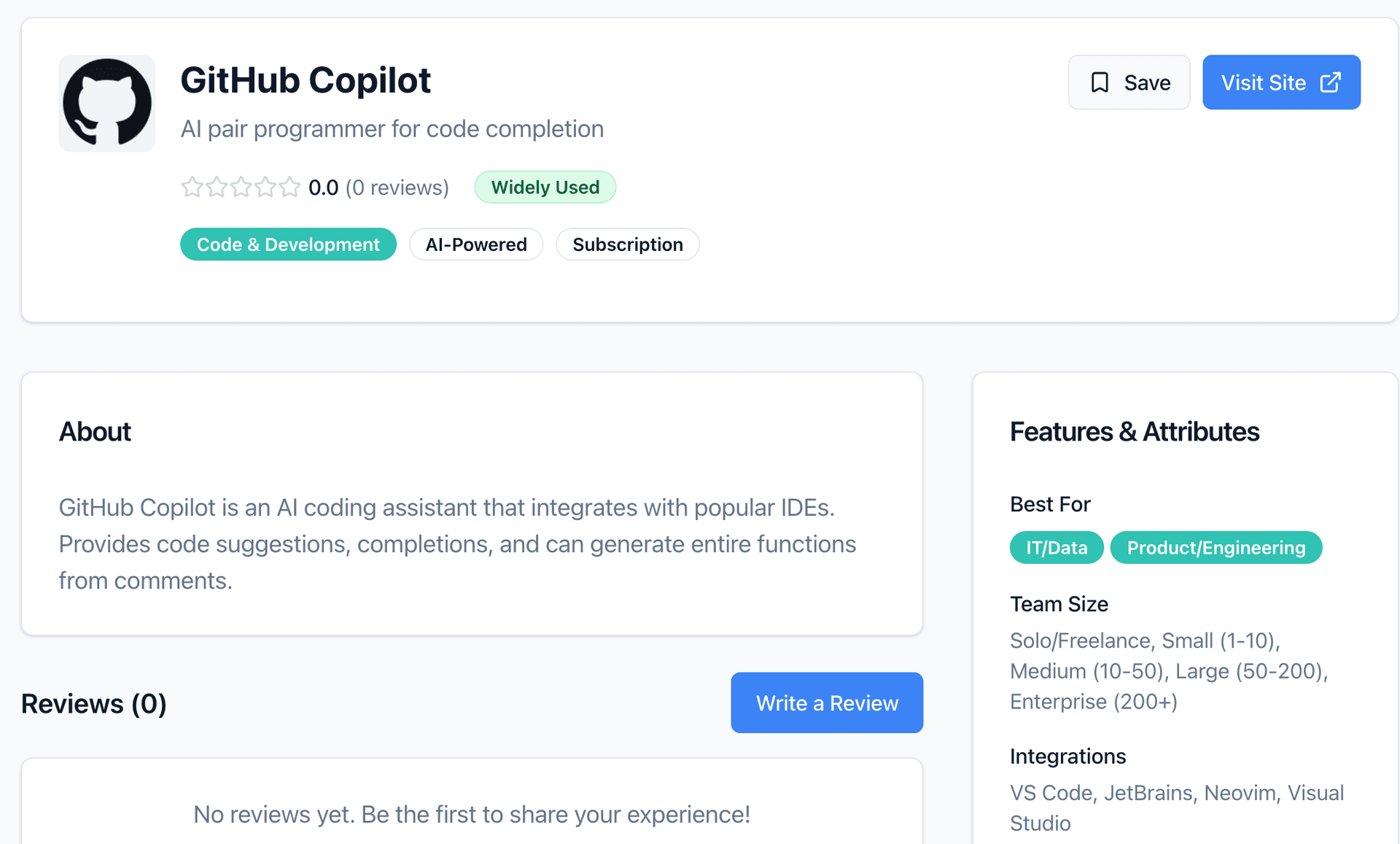Select the second rating star

coord(217,187)
